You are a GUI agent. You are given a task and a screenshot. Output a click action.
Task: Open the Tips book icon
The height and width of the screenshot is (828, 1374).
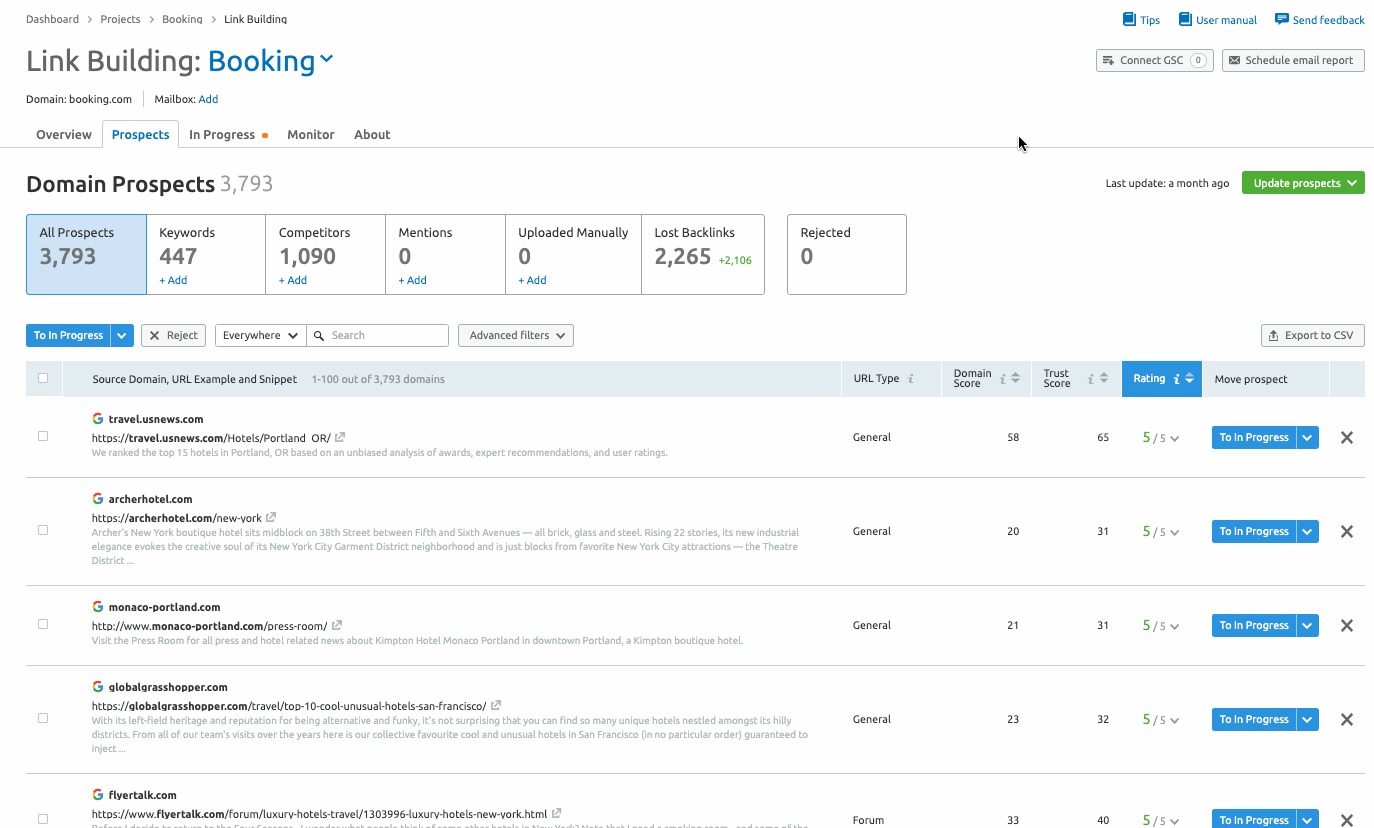tap(1129, 19)
